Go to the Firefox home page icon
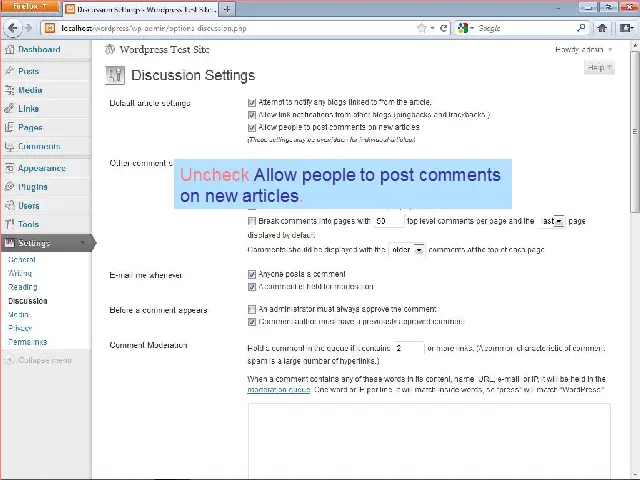640x480 pixels. 602,28
